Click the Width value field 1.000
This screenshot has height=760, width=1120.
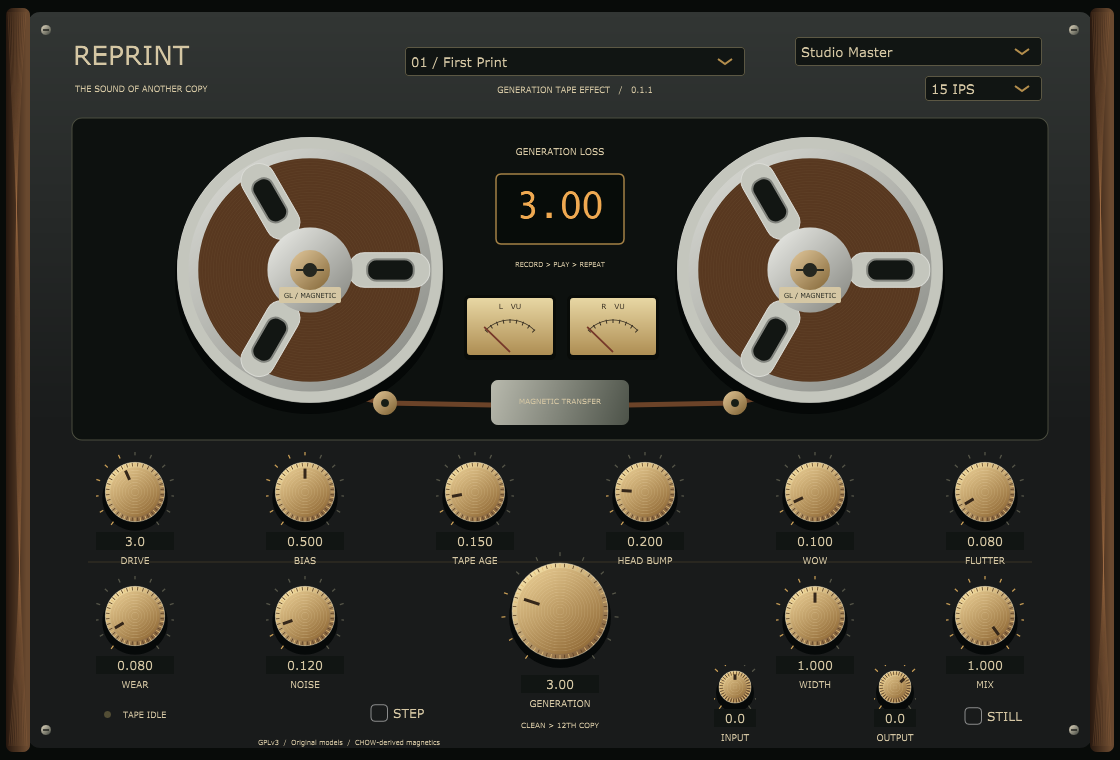815,665
